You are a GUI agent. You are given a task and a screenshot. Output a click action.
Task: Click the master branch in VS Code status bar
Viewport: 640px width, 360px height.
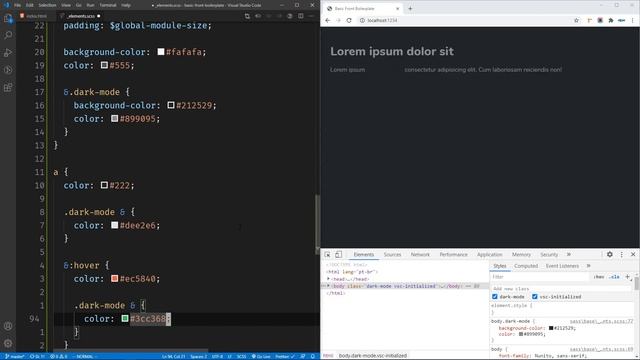tap(14, 356)
